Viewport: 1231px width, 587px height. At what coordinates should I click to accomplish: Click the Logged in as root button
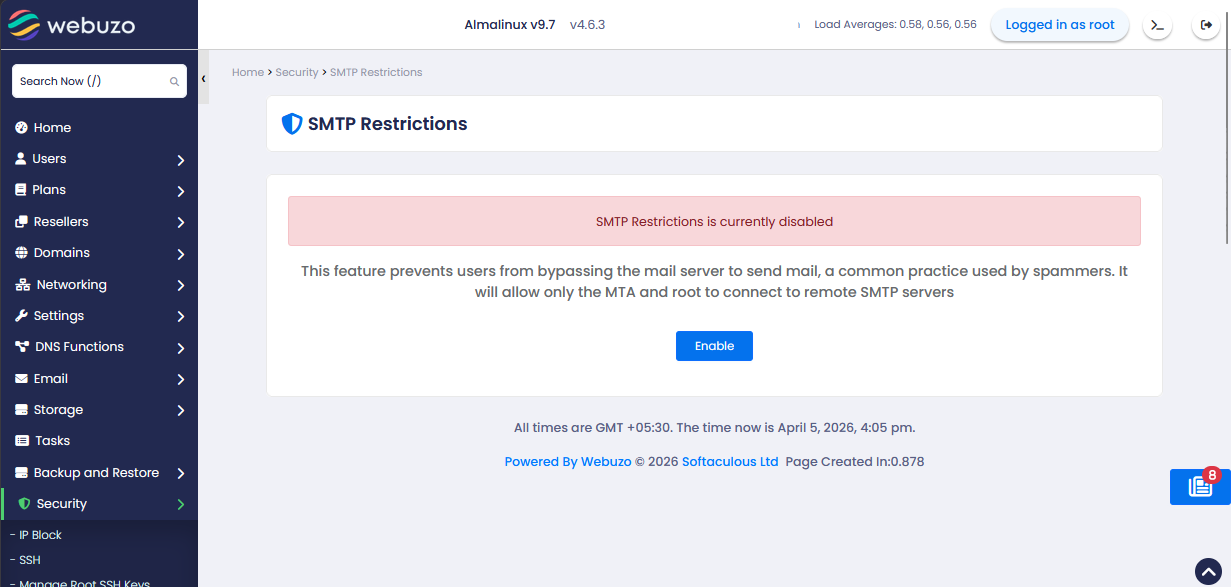pyautogui.click(x=1060, y=25)
